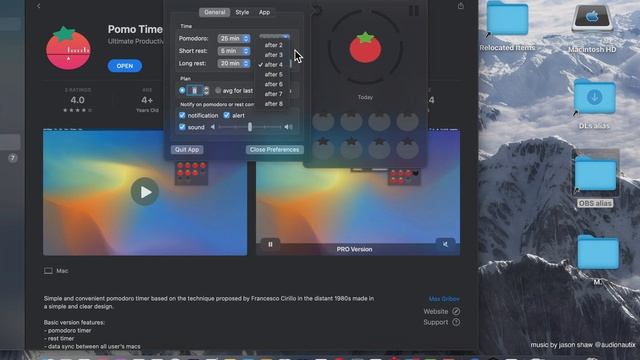Pause the timer using pause icon
Screen dimensions: 640x360
coord(413,10)
